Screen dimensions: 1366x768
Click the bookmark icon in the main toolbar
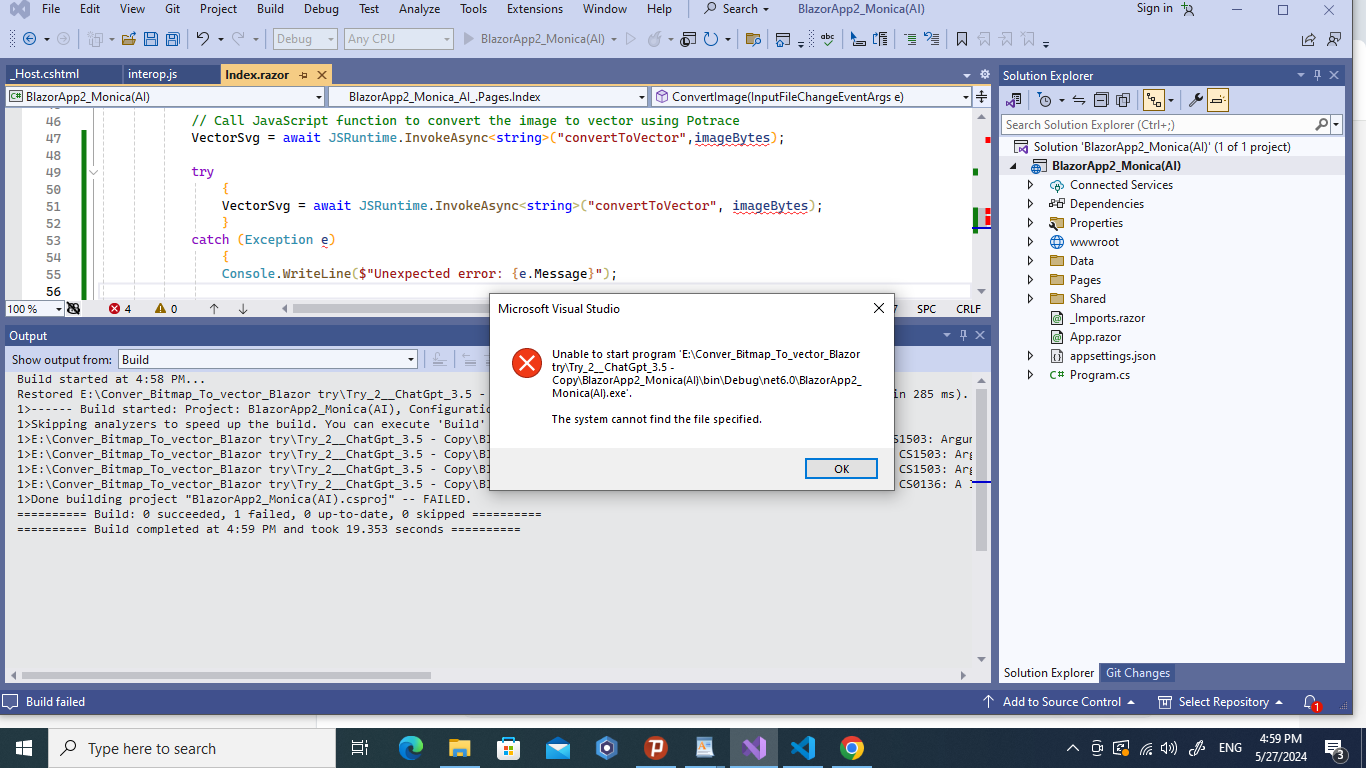(x=961, y=39)
